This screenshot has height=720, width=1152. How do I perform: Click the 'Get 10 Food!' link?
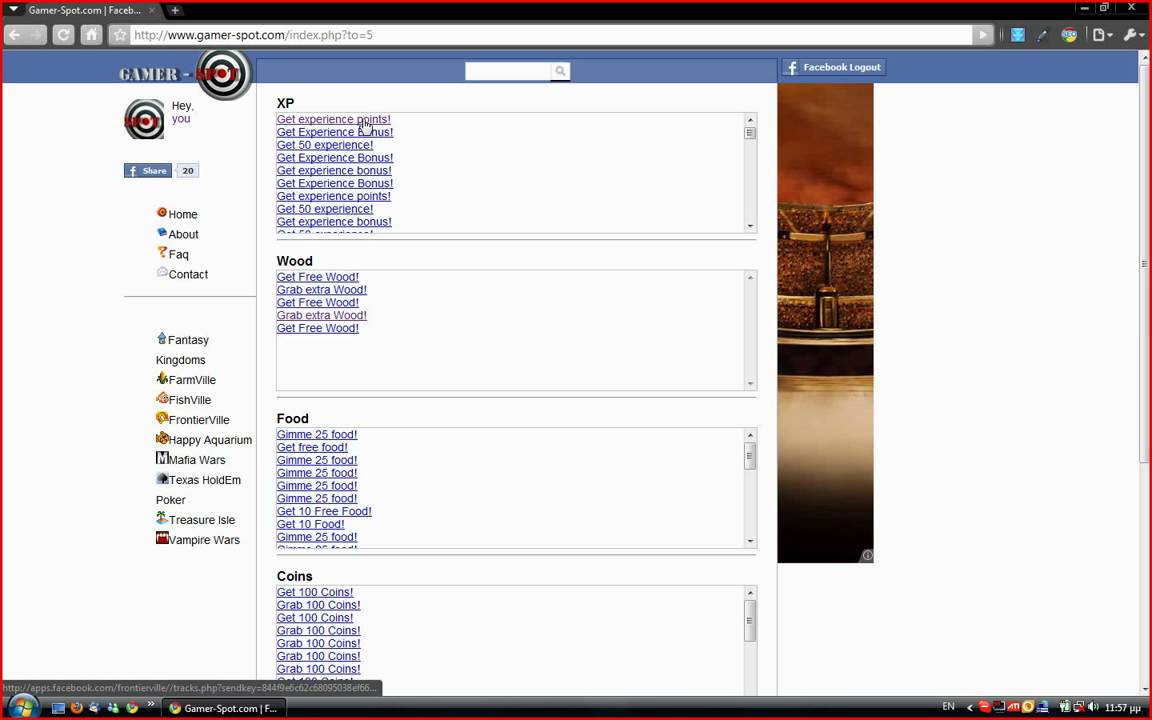tap(311, 524)
